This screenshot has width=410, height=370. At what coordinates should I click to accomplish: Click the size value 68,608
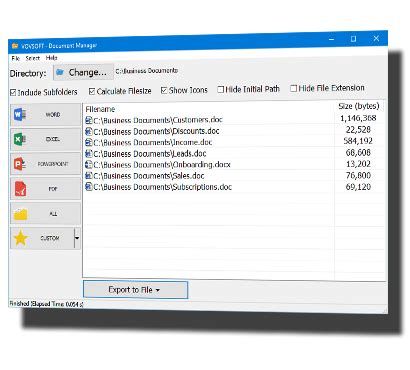click(358, 152)
